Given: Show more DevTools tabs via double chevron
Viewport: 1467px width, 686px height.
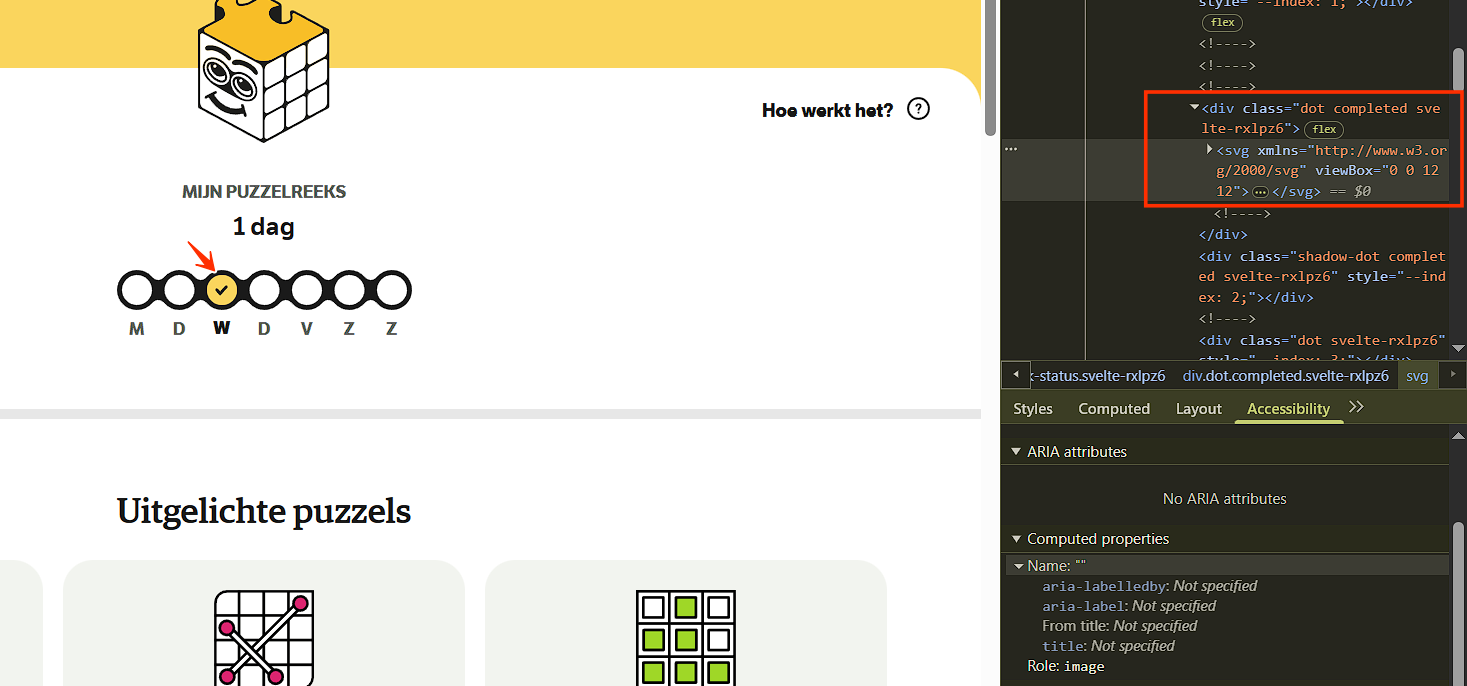Looking at the screenshot, I should [x=1356, y=407].
